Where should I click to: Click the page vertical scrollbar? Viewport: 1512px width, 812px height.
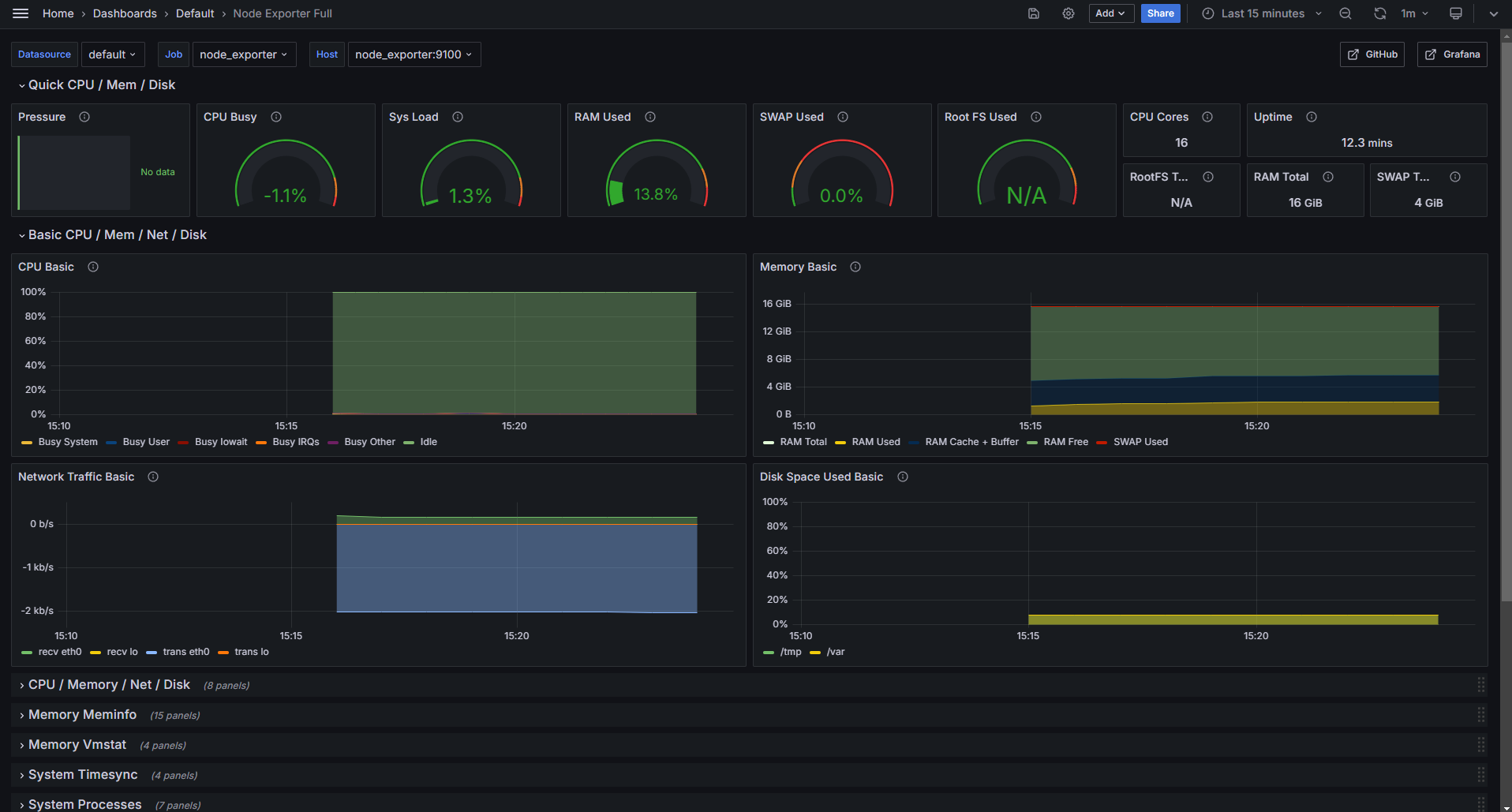(x=1506, y=316)
